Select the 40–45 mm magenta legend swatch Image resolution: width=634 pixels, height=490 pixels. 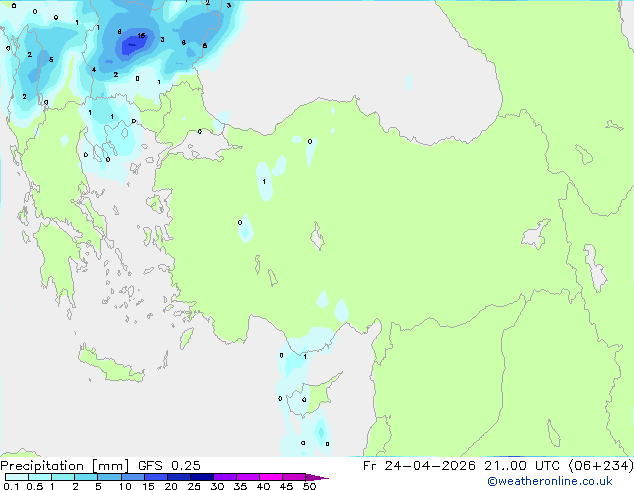271,477
